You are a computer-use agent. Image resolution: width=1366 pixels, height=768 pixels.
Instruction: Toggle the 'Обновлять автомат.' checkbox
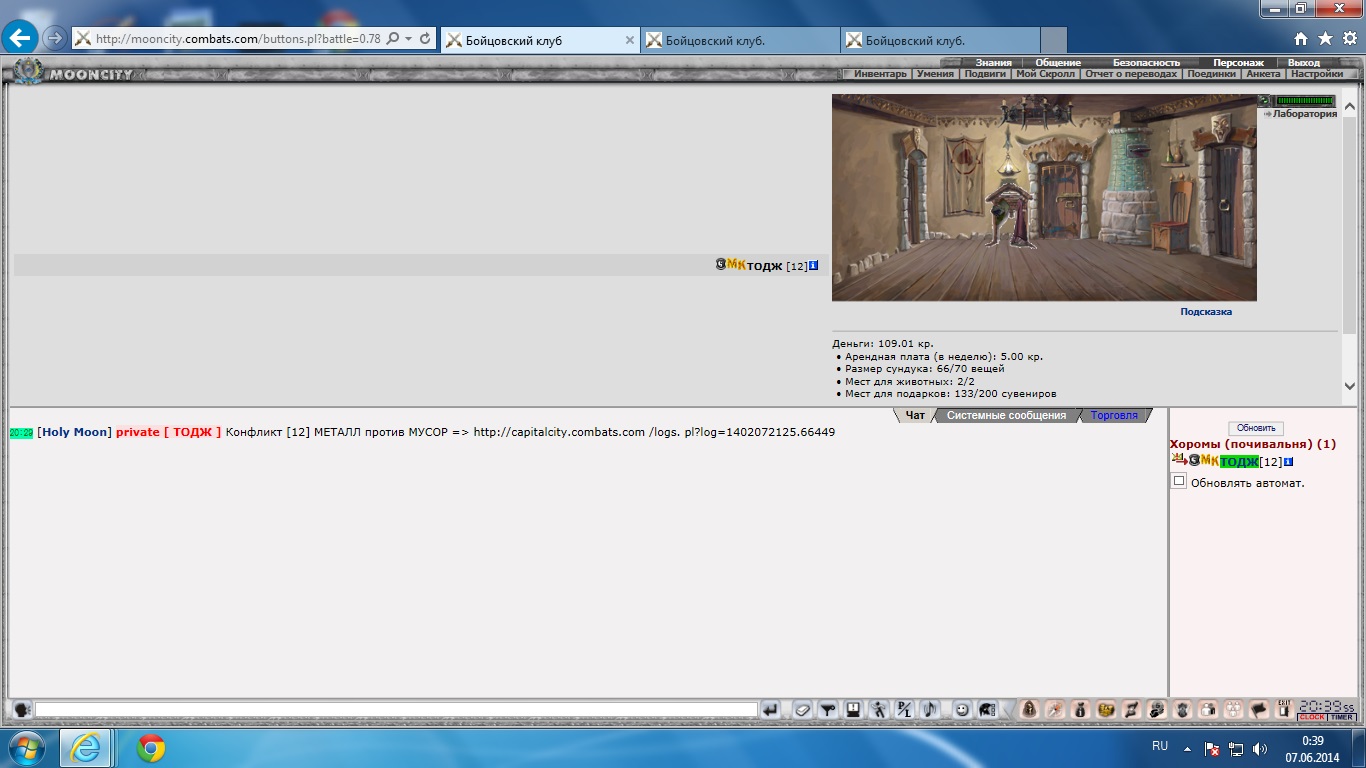click(x=1179, y=481)
